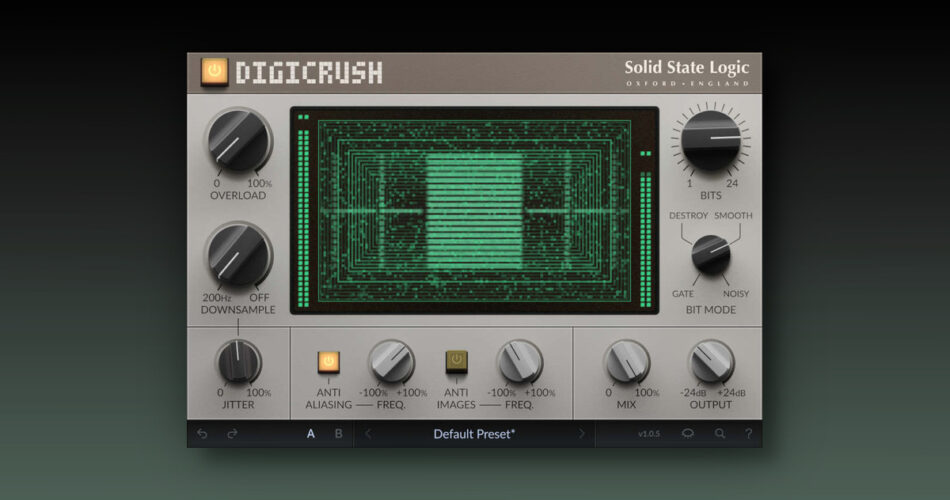950x500 pixels.
Task: Open help with the question mark icon
Action: pos(747,434)
